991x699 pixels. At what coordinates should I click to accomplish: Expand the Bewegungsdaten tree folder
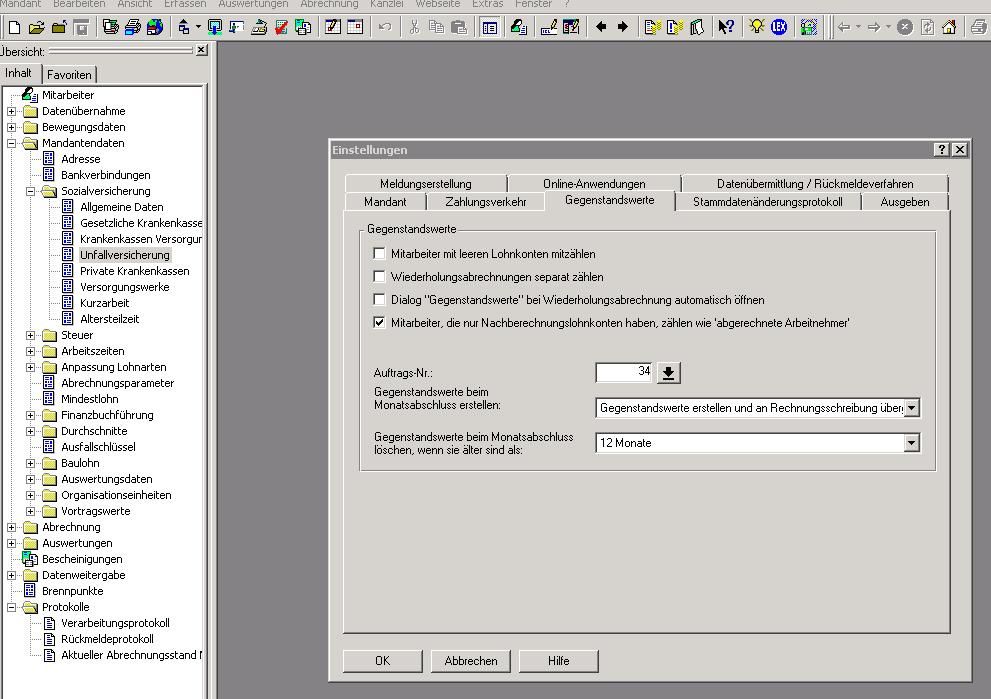click(11, 127)
